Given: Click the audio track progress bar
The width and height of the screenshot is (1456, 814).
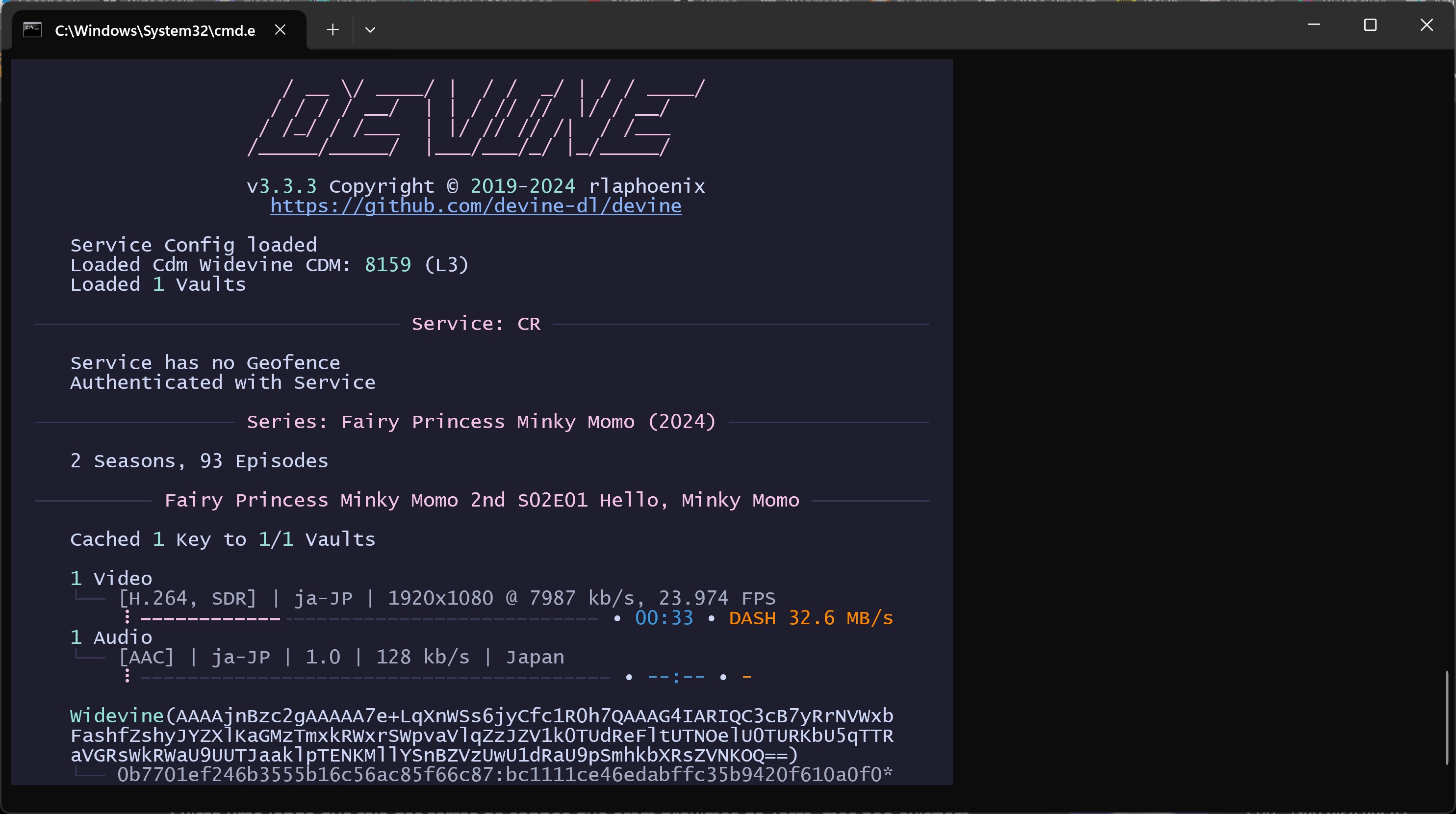Looking at the screenshot, I should click(374, 677).
